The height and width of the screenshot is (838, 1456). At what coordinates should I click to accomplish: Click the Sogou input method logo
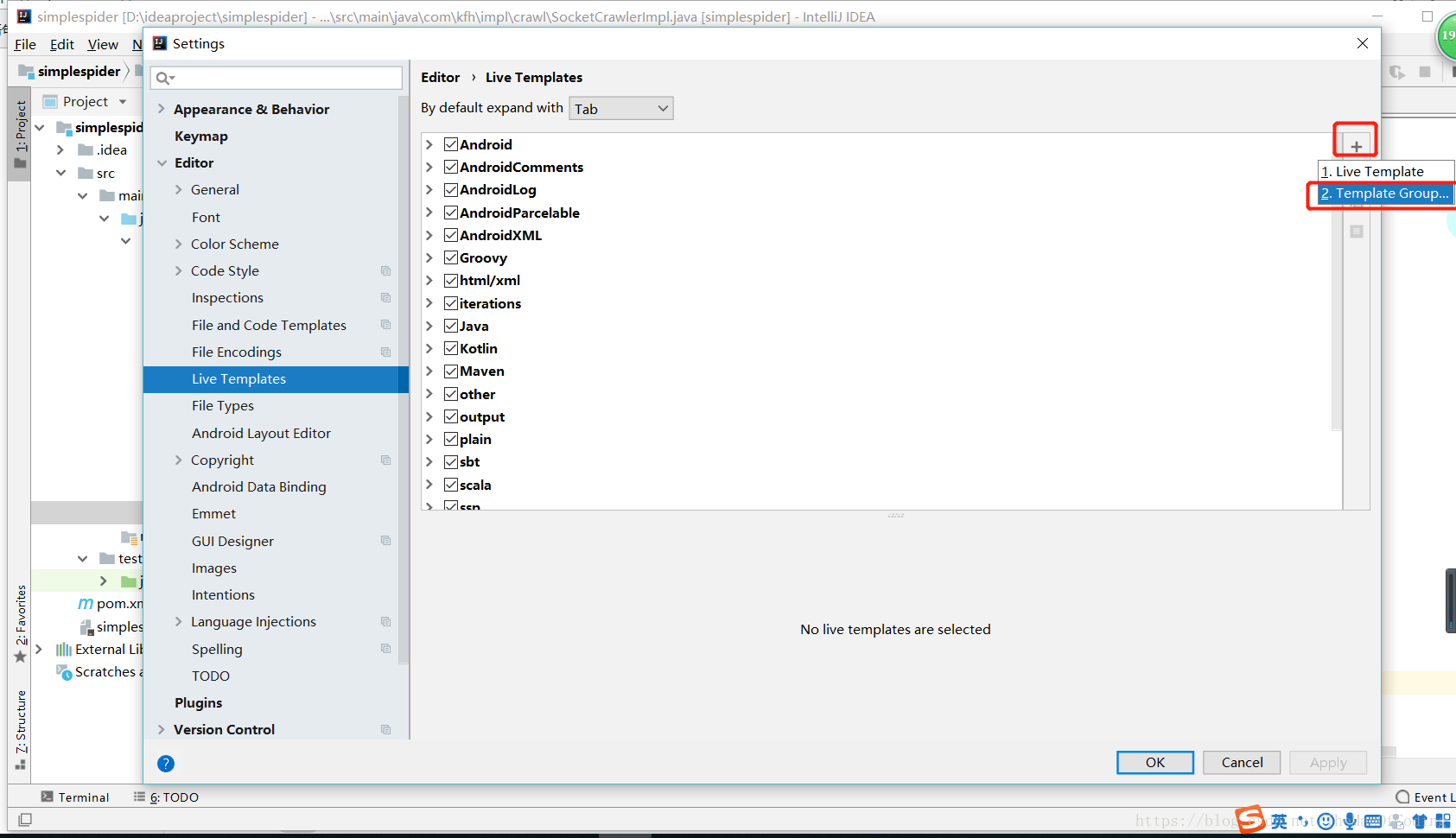pos(1250,819)
